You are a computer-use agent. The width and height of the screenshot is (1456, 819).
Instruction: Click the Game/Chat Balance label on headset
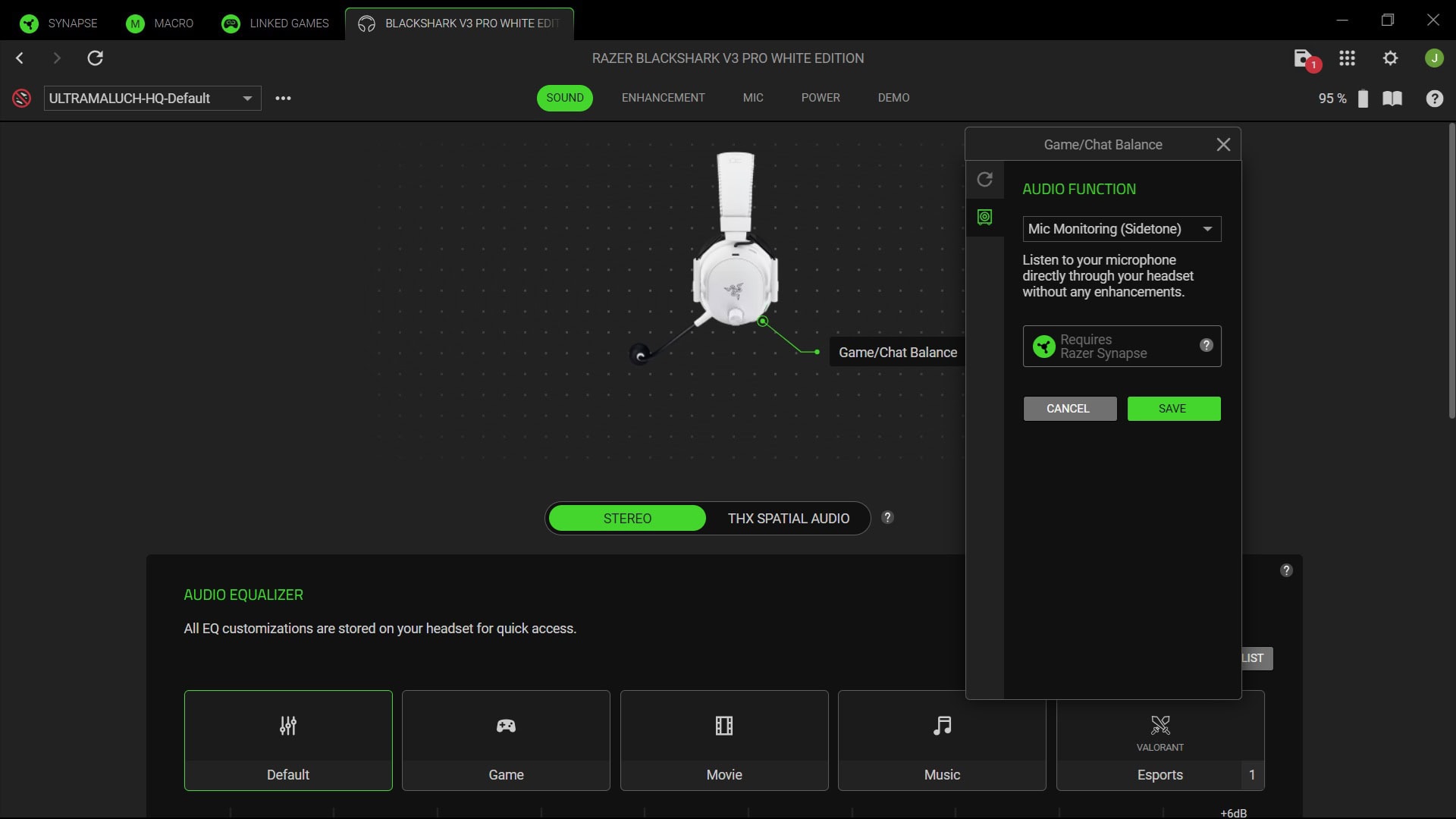point(897,353)
